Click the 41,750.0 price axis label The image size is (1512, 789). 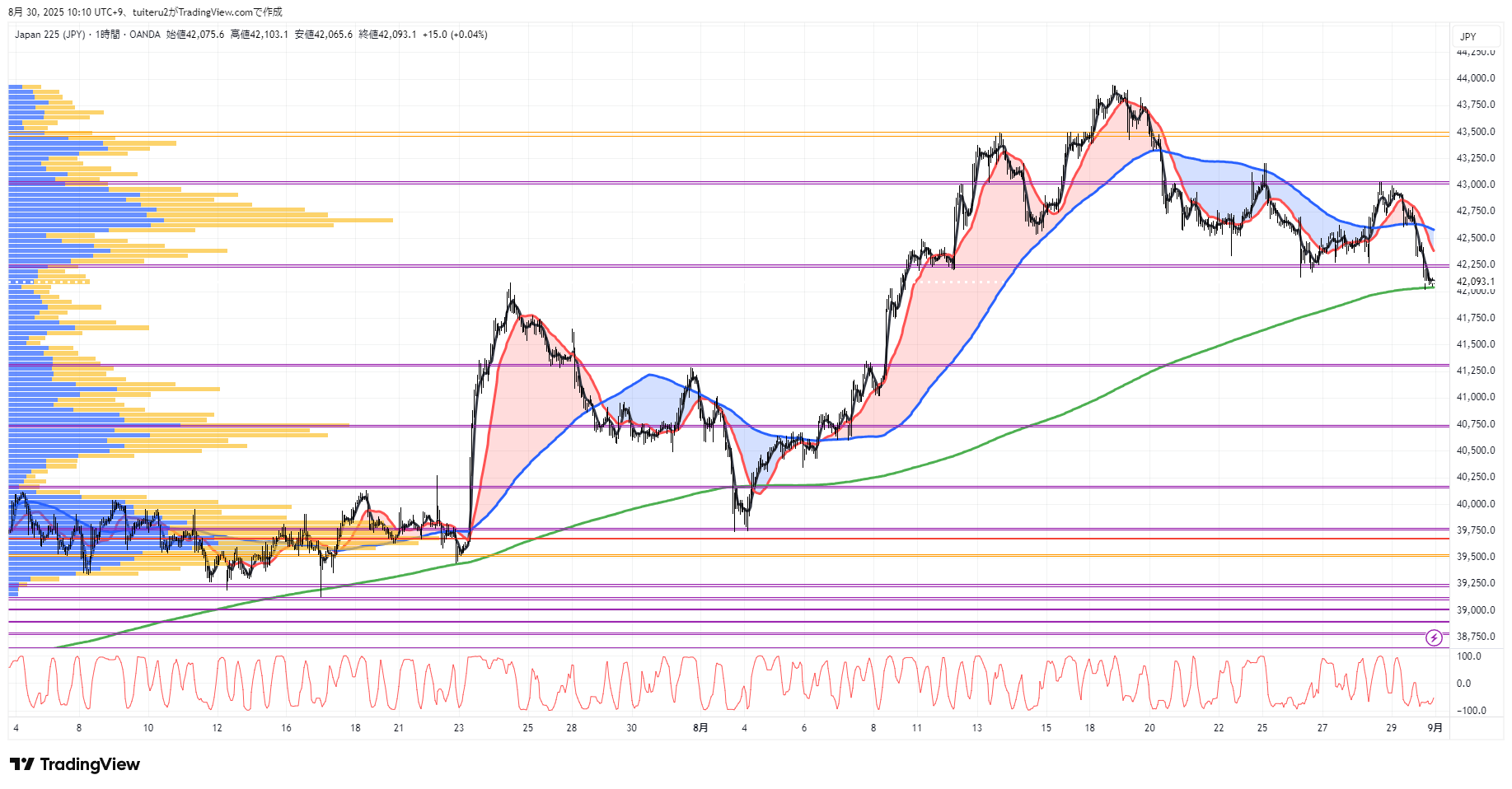click(x=1476, y=318)
